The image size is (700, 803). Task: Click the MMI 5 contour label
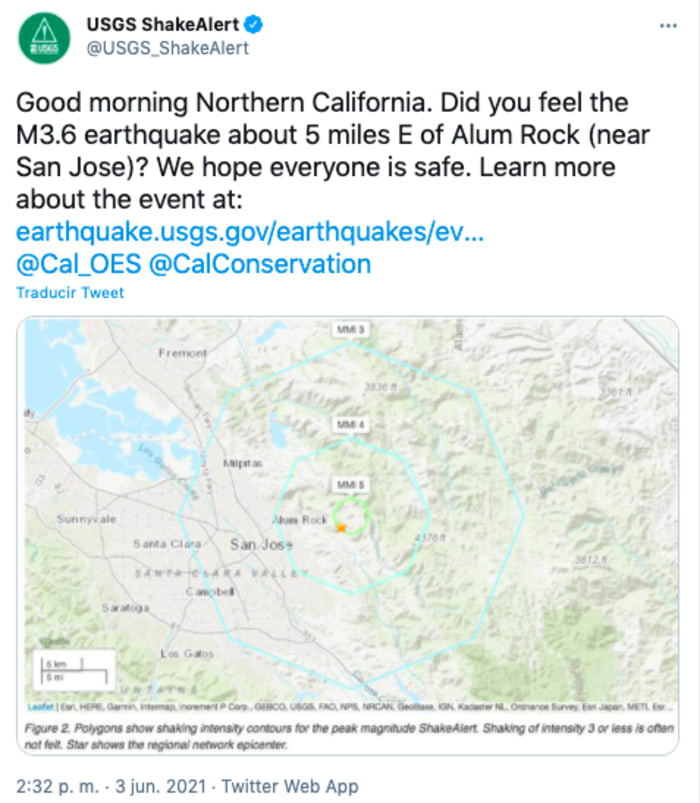pyautogui.click(x=349, y=484)
